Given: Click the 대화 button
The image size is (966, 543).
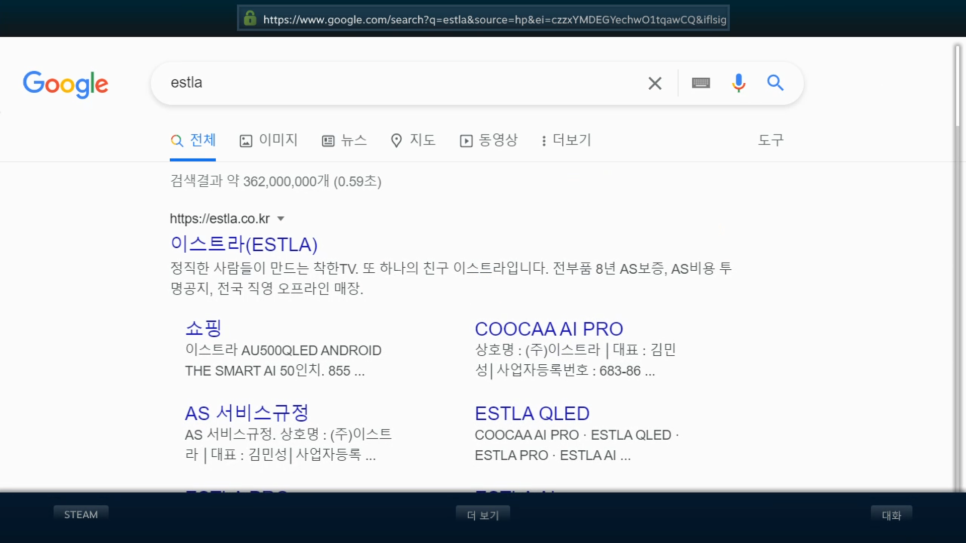Looking at the screenshot, I should click(x=891, y=515).
